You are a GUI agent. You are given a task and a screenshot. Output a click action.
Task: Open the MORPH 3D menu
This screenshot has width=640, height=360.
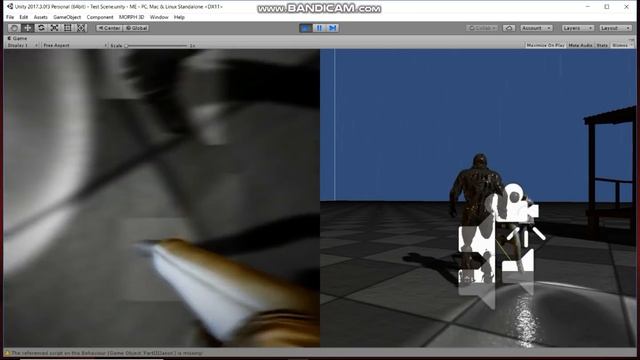click(x=131, y=17)
